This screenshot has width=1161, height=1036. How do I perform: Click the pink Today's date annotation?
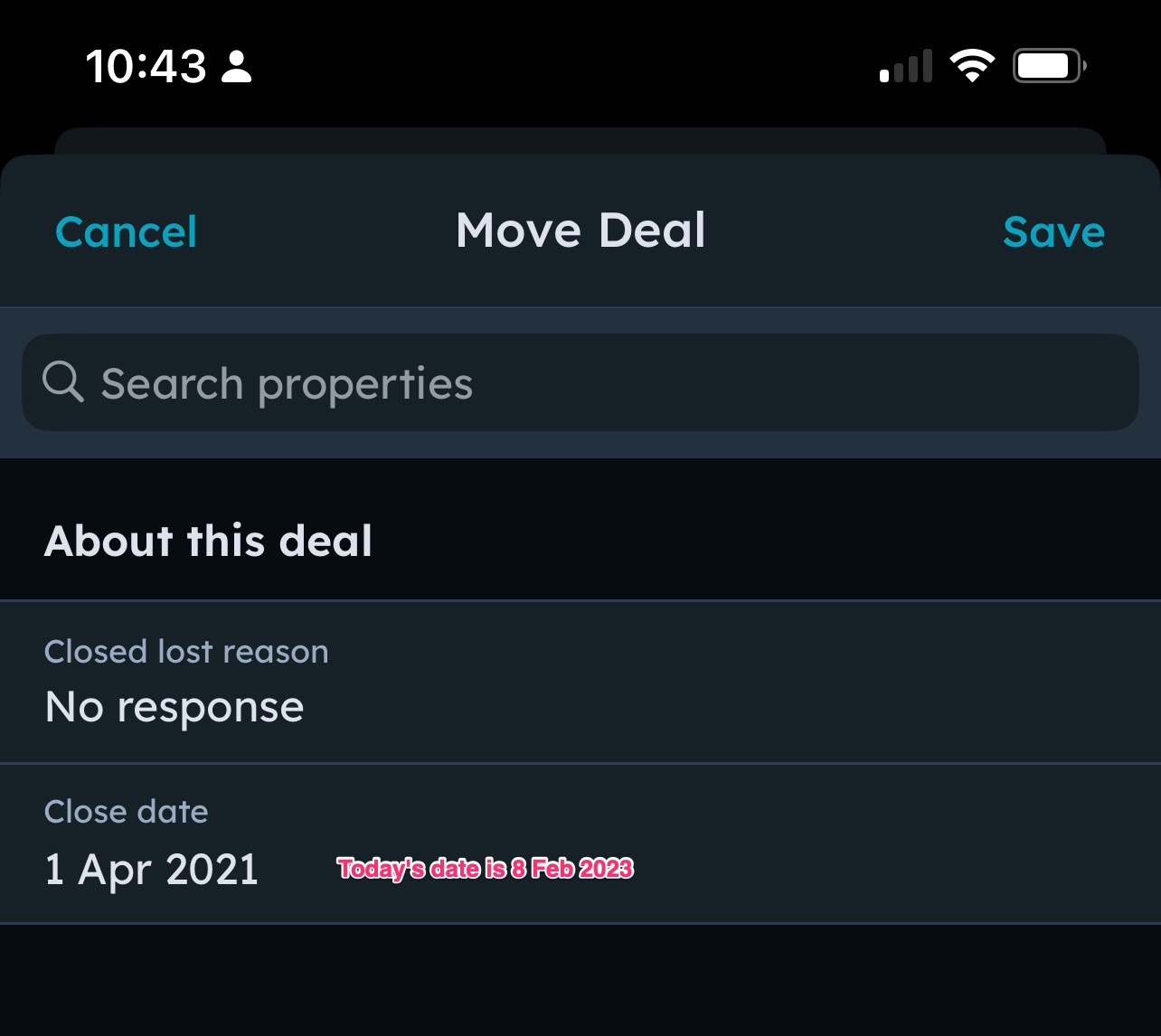(x=485, y=869)
